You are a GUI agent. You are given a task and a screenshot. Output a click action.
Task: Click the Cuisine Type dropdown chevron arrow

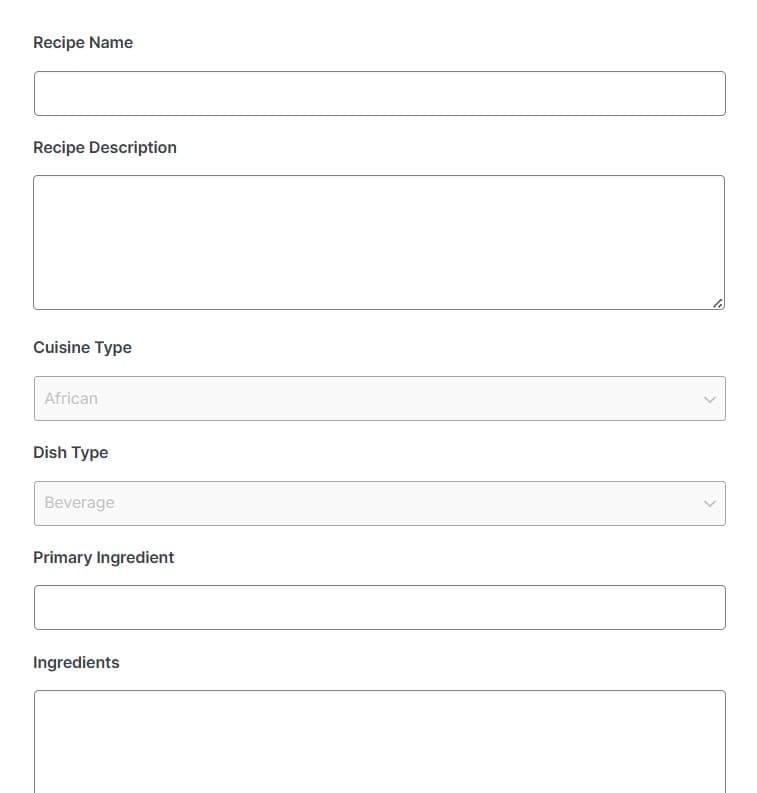(709, 400)
